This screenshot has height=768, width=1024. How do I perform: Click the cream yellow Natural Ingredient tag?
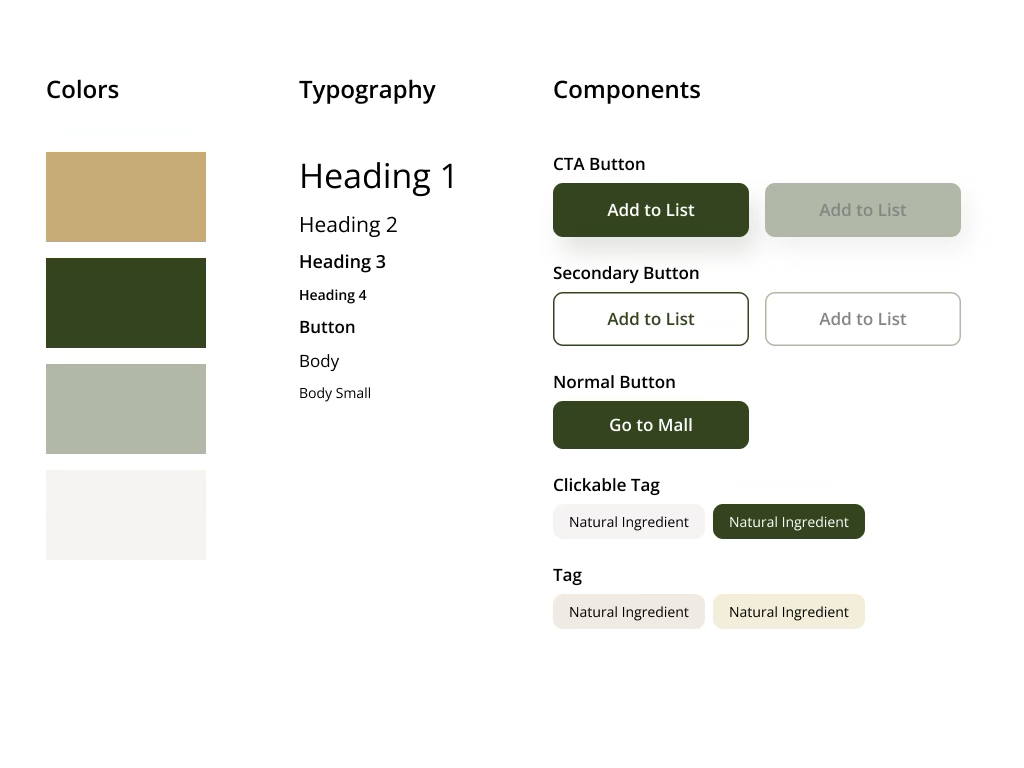click(x=788, y=612)
